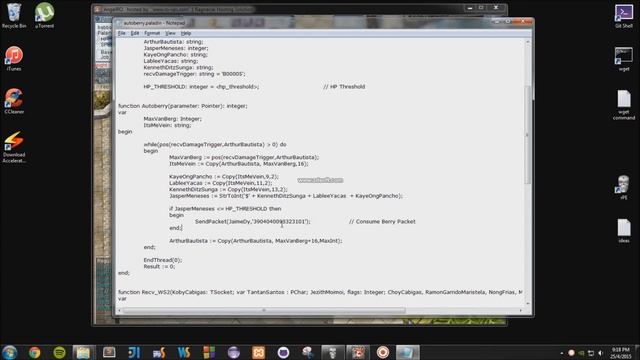
Task: Click the 'JasperMeneses := StrToInt' line
Action: [x=286, y=196]
